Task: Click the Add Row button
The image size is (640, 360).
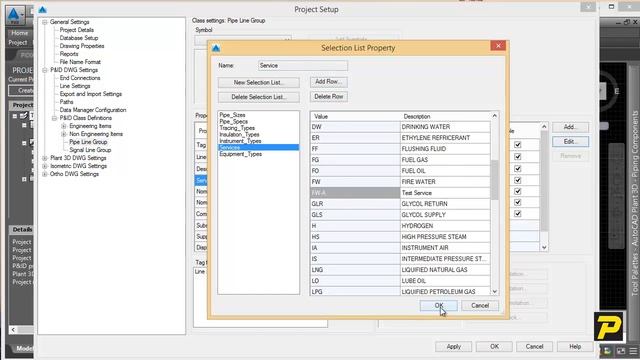Action: click(329, 82)
